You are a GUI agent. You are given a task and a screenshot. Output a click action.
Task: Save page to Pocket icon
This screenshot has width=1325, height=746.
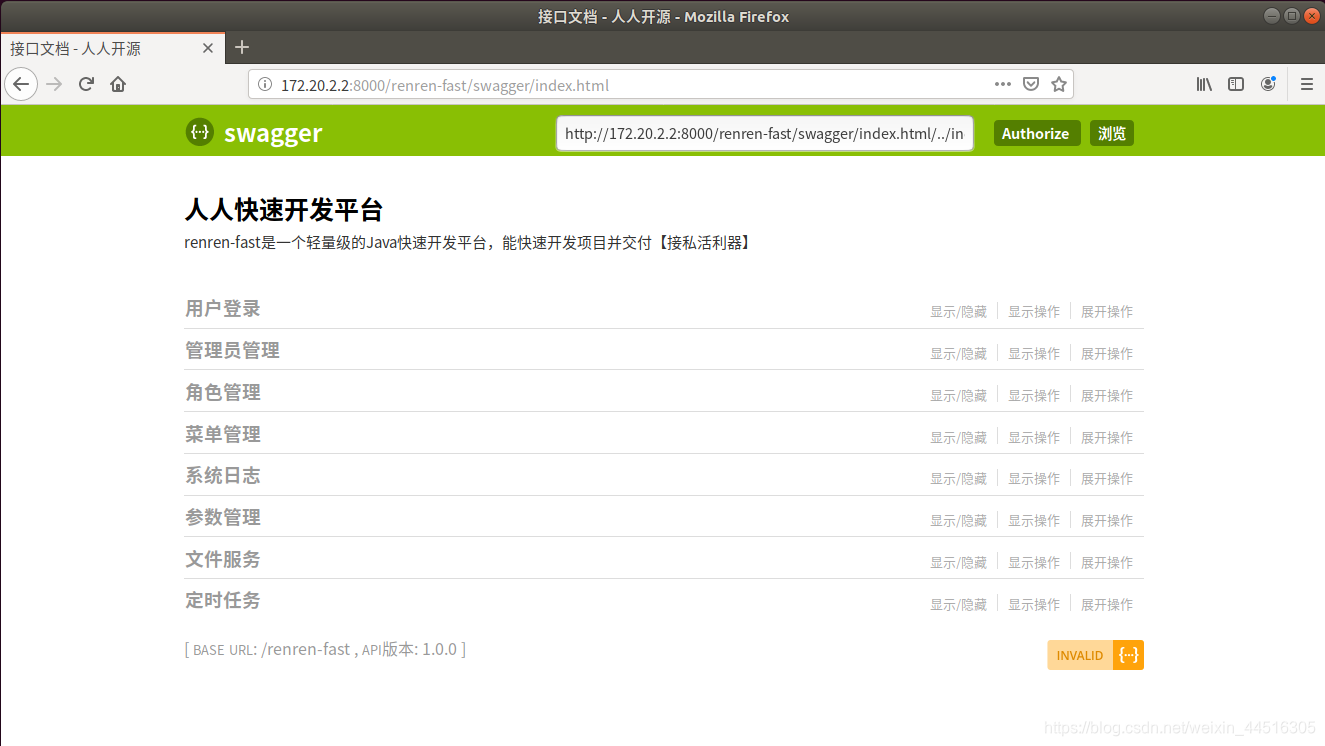click(1031, 85)
